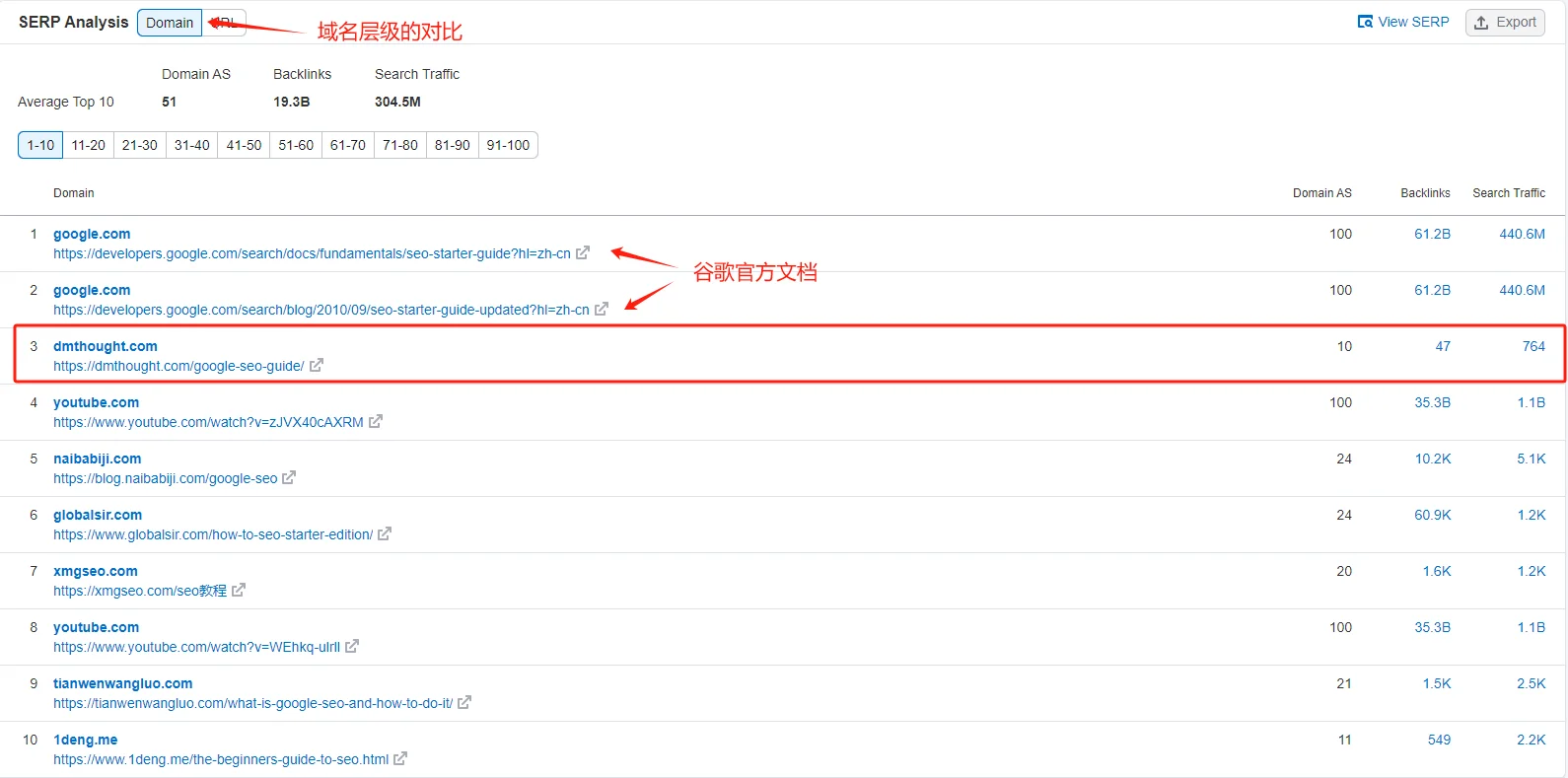Click the Search Traffic table column header
This screenshot has width=1568, height=778.
coord(1509,193)
